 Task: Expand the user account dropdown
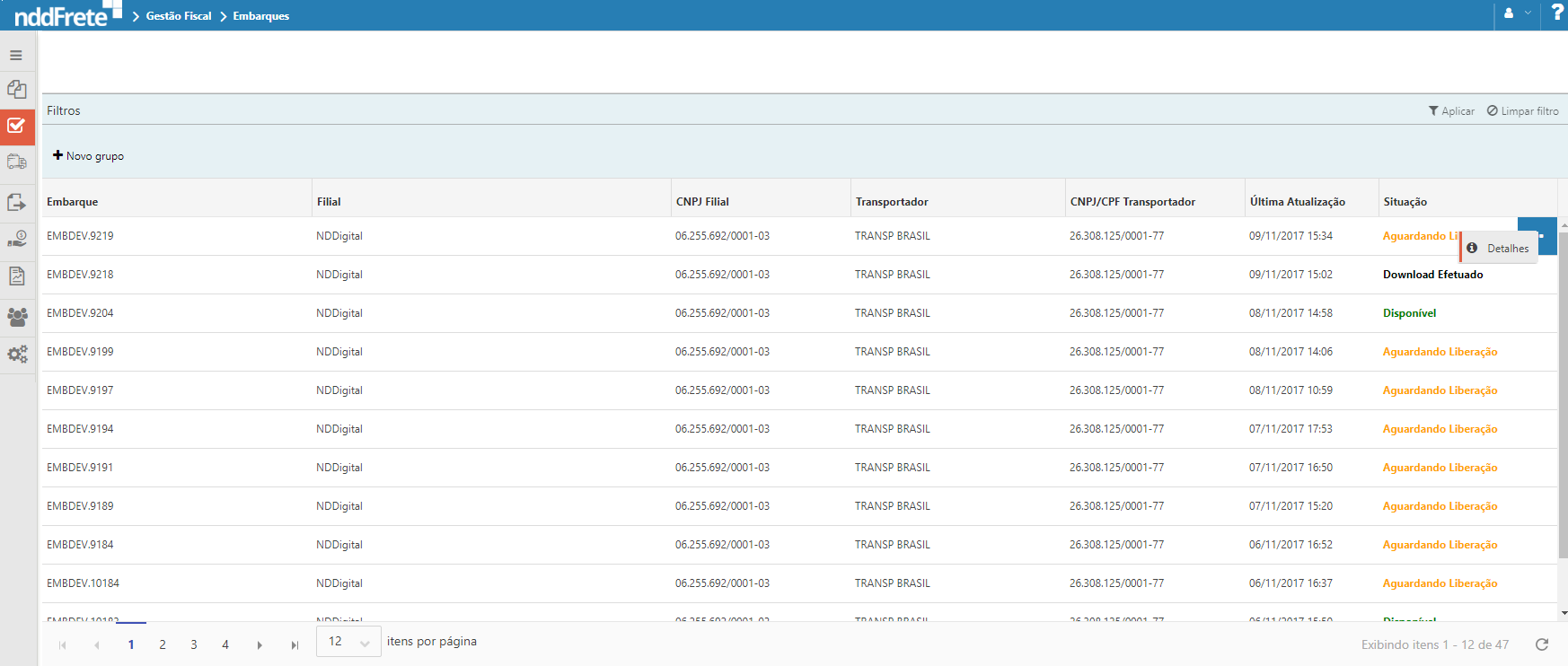[1517, 13]
